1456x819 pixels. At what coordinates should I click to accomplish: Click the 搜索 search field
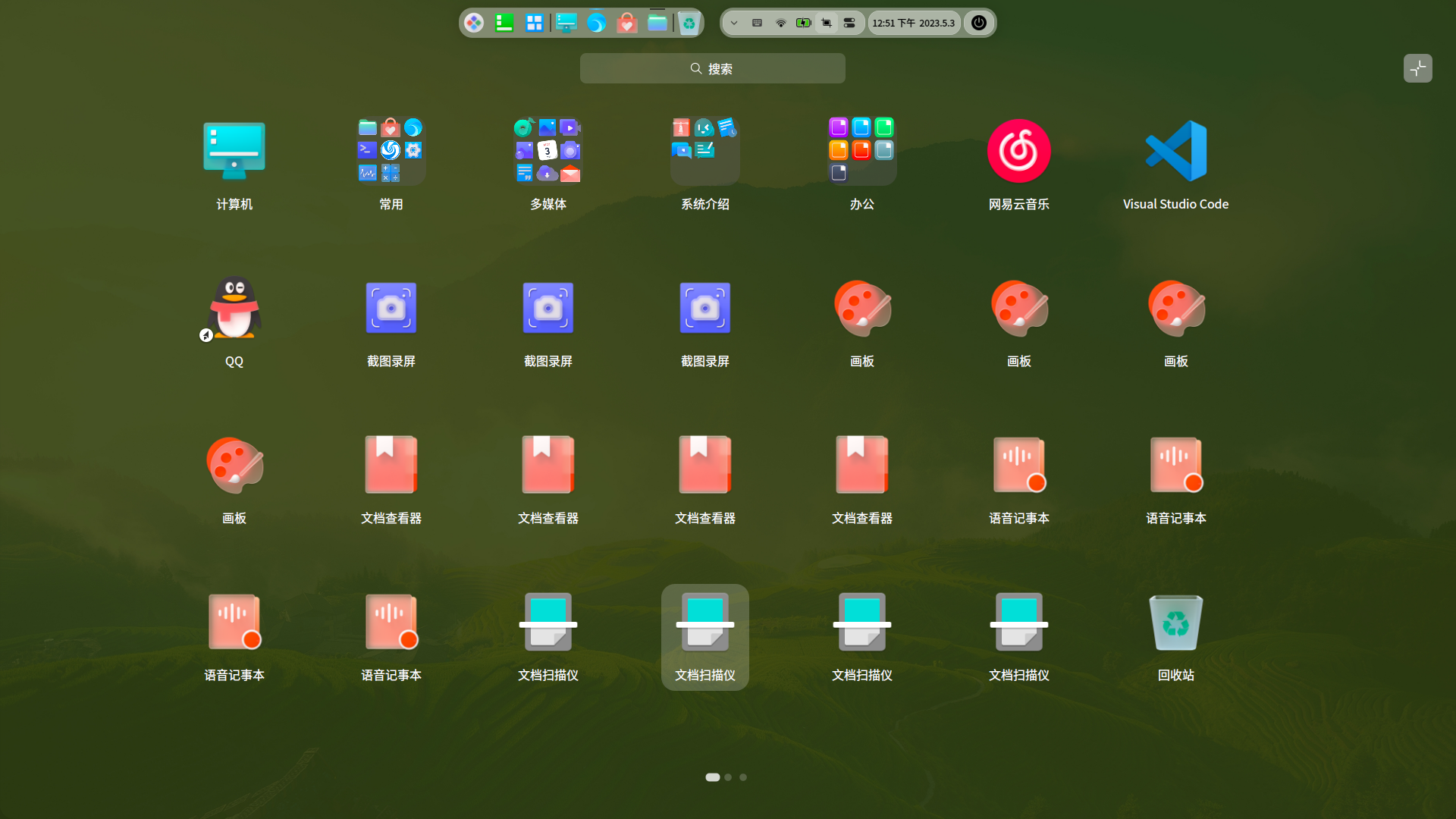click(x=712, y=68)
